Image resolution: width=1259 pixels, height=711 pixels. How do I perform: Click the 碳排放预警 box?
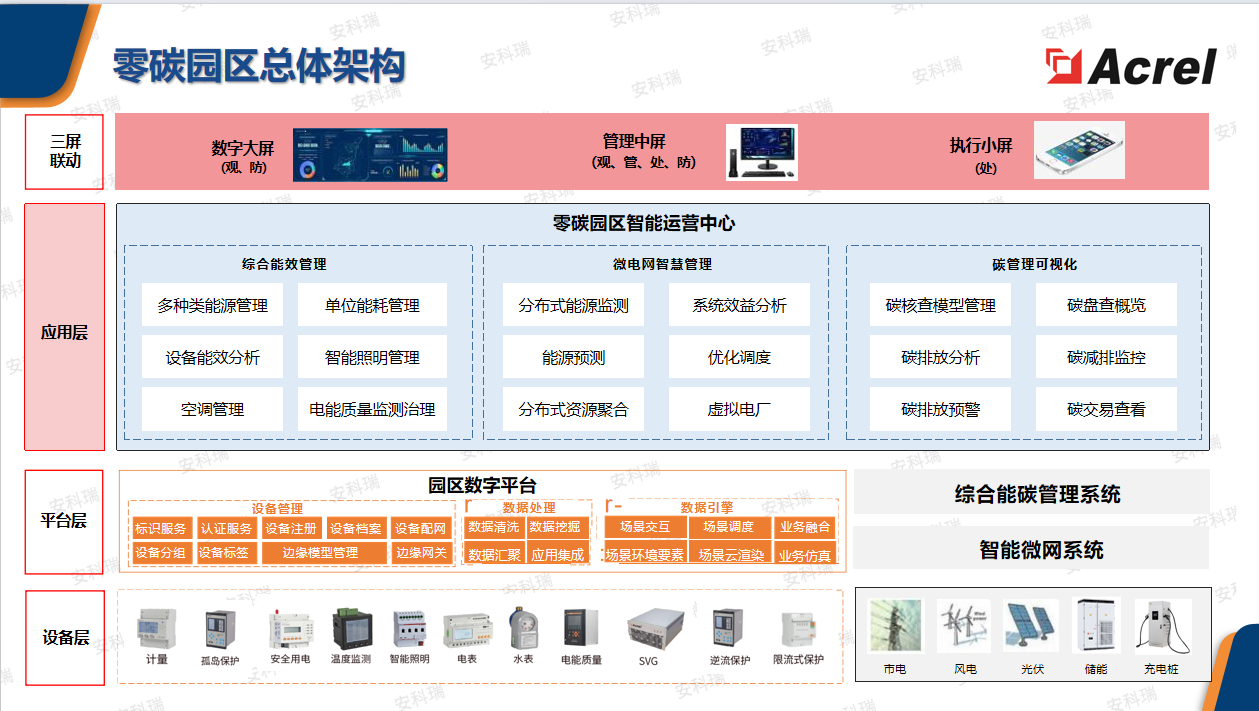[940, 409]
